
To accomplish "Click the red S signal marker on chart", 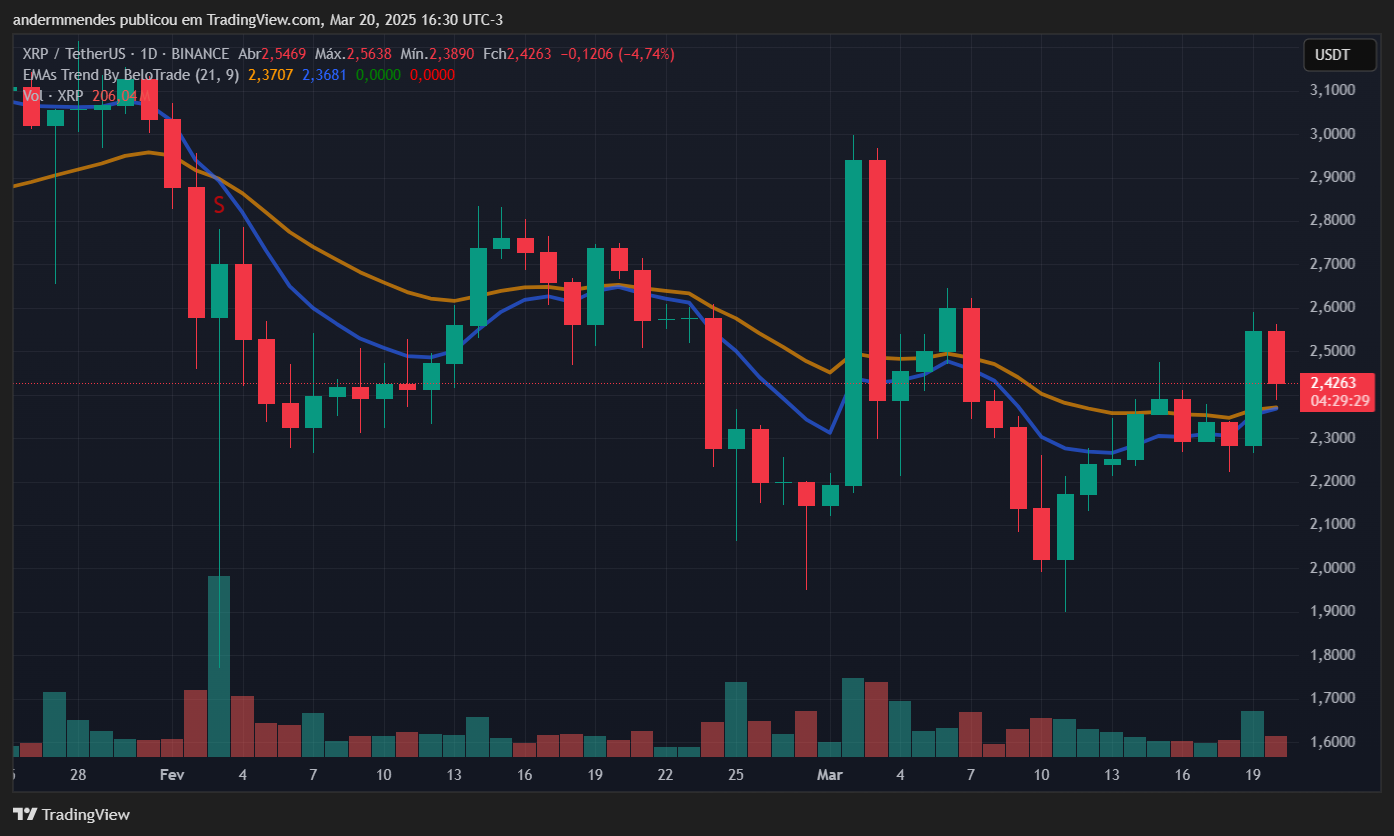I will point(219,206).
